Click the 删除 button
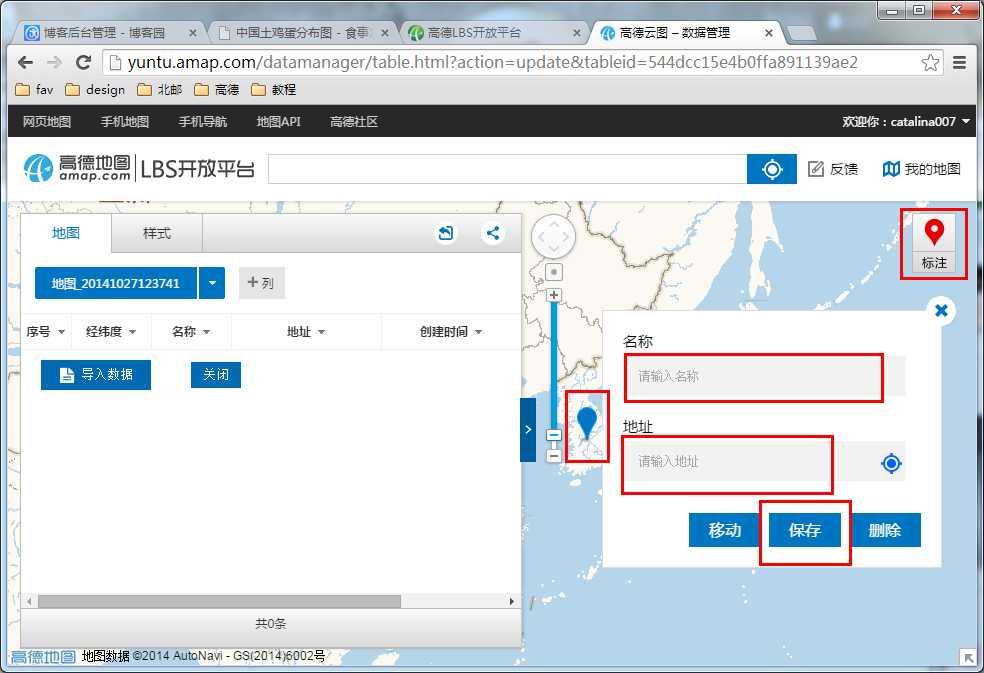Image resolution: width=984 pixels, height=673 pixels. pyautogui.click(x=885, y=530)
